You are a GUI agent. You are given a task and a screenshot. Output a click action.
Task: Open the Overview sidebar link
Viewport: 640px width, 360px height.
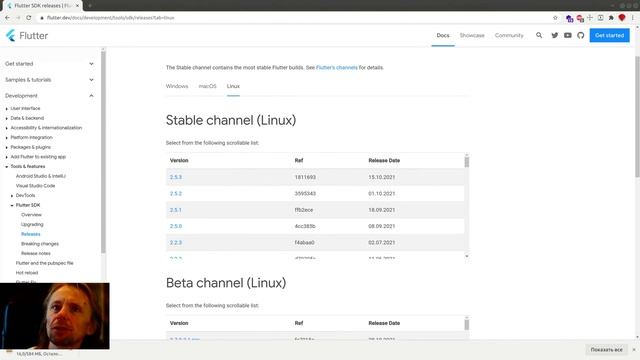[31, 215]
